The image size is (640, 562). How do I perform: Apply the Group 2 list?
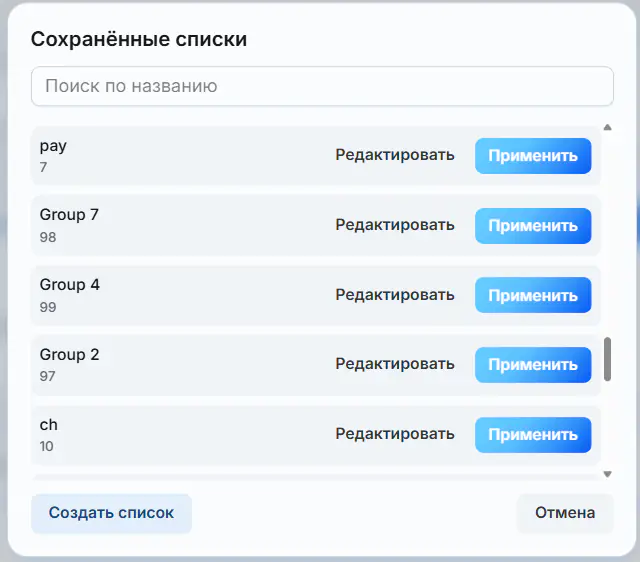point(533,365)
